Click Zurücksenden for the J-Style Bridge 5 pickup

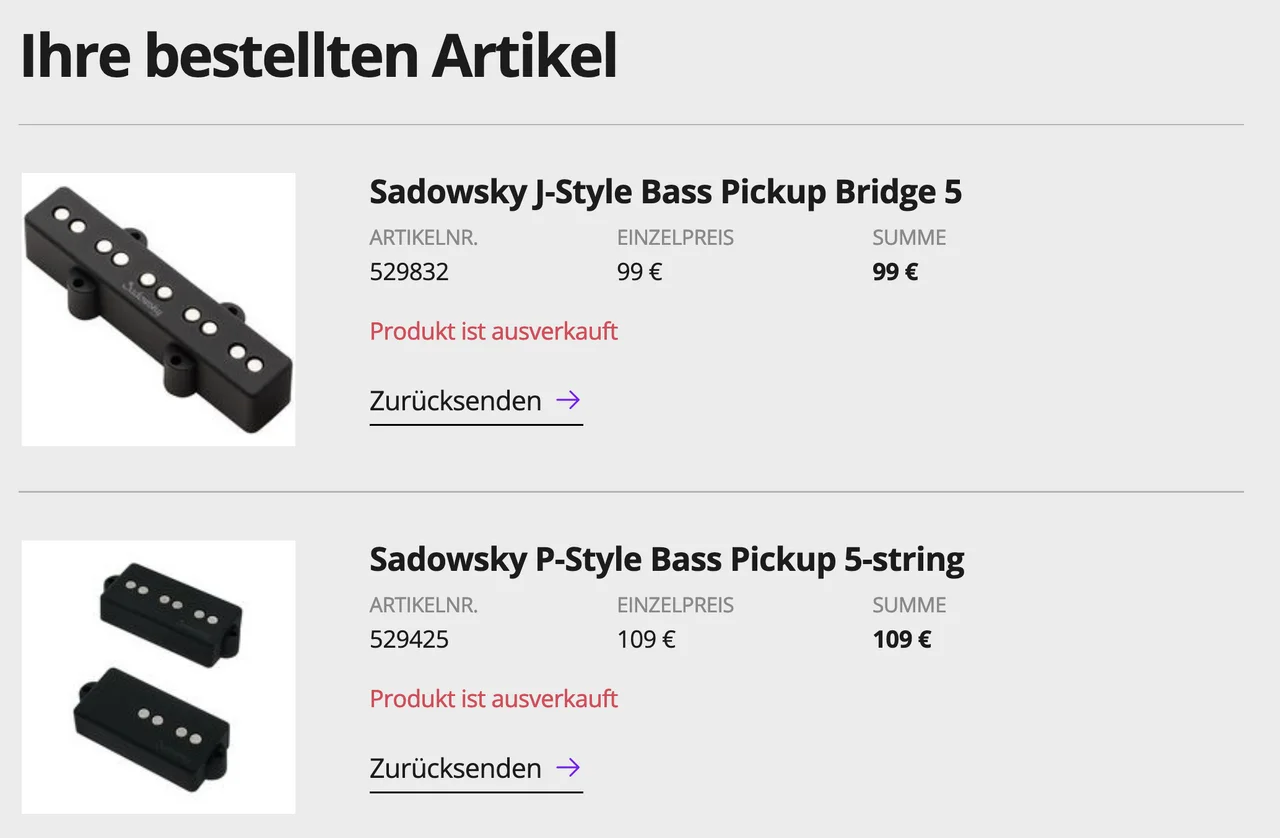tap(456, 401)
